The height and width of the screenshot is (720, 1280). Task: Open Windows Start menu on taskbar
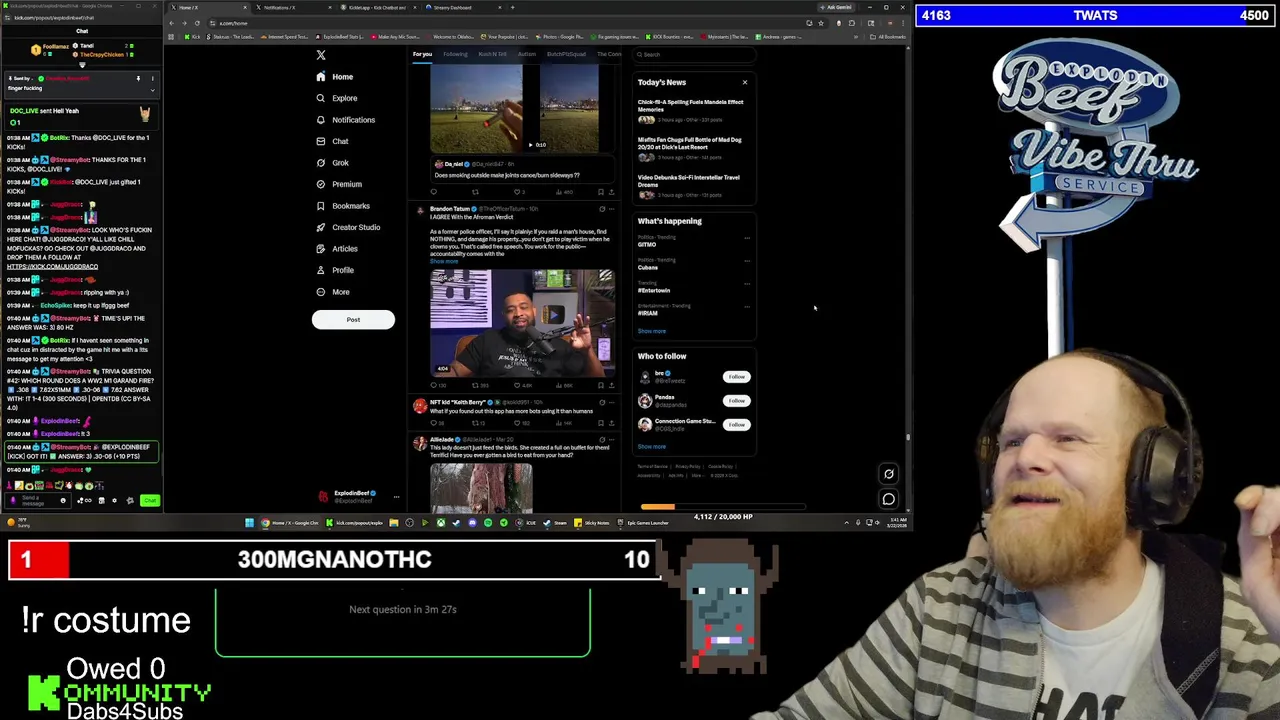[x=249, y=523]
